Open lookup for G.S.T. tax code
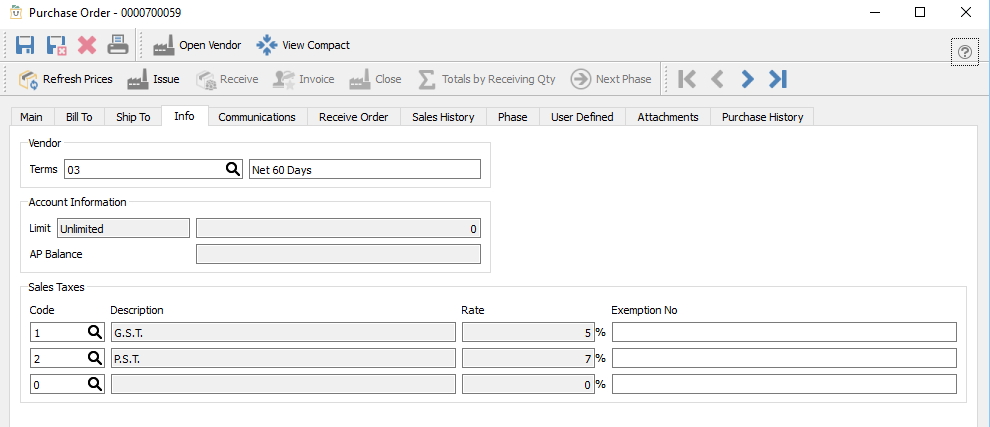The image size is (990, 427). (x=95, y=332)
